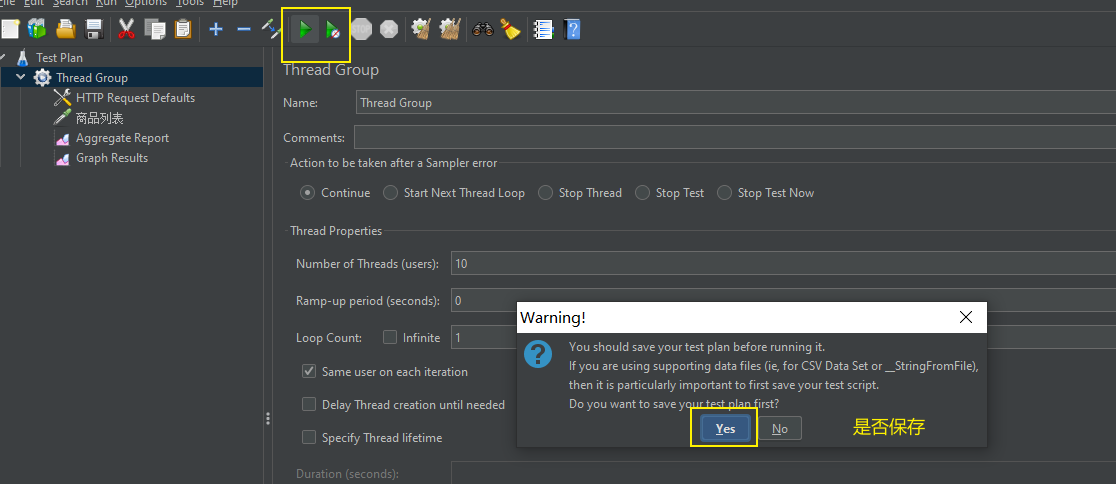Click the Reset Search broom icon
Image resolution: width=1116 pixels, height=484 pixels.
click(x=510, y=29)
